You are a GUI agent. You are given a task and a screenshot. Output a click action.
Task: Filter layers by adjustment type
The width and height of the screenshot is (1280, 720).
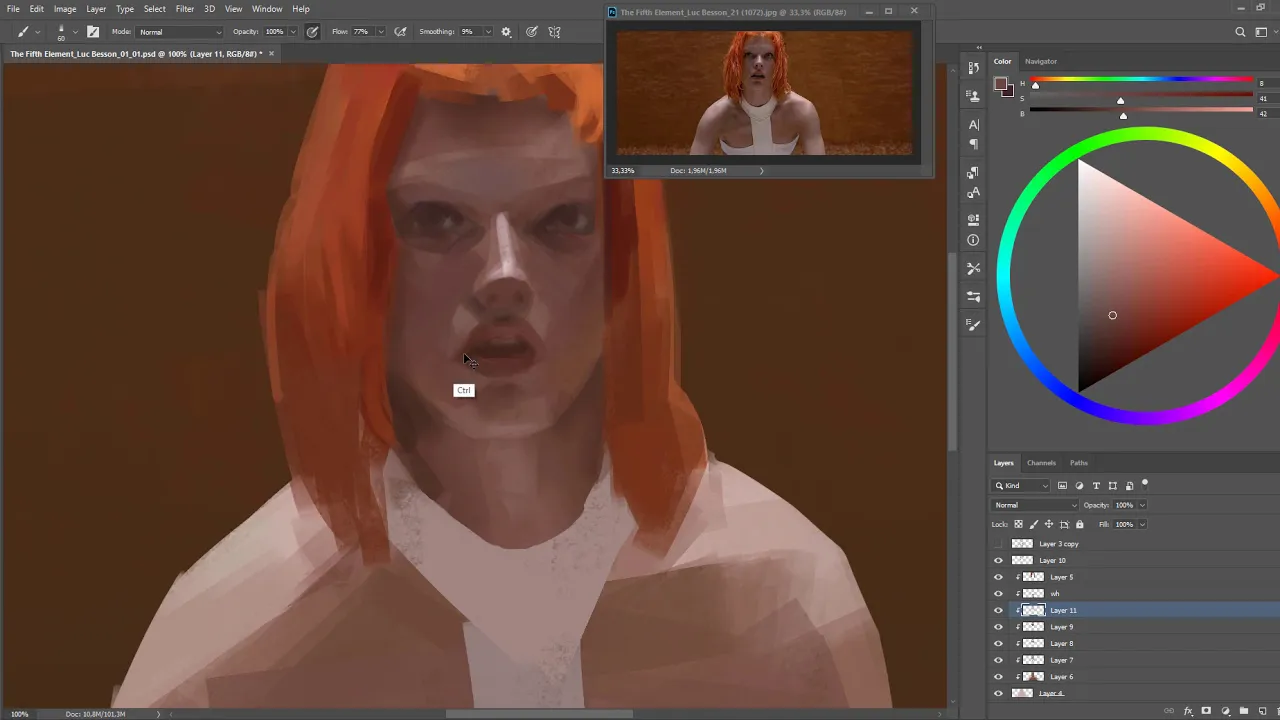[x=1079, y=486]
